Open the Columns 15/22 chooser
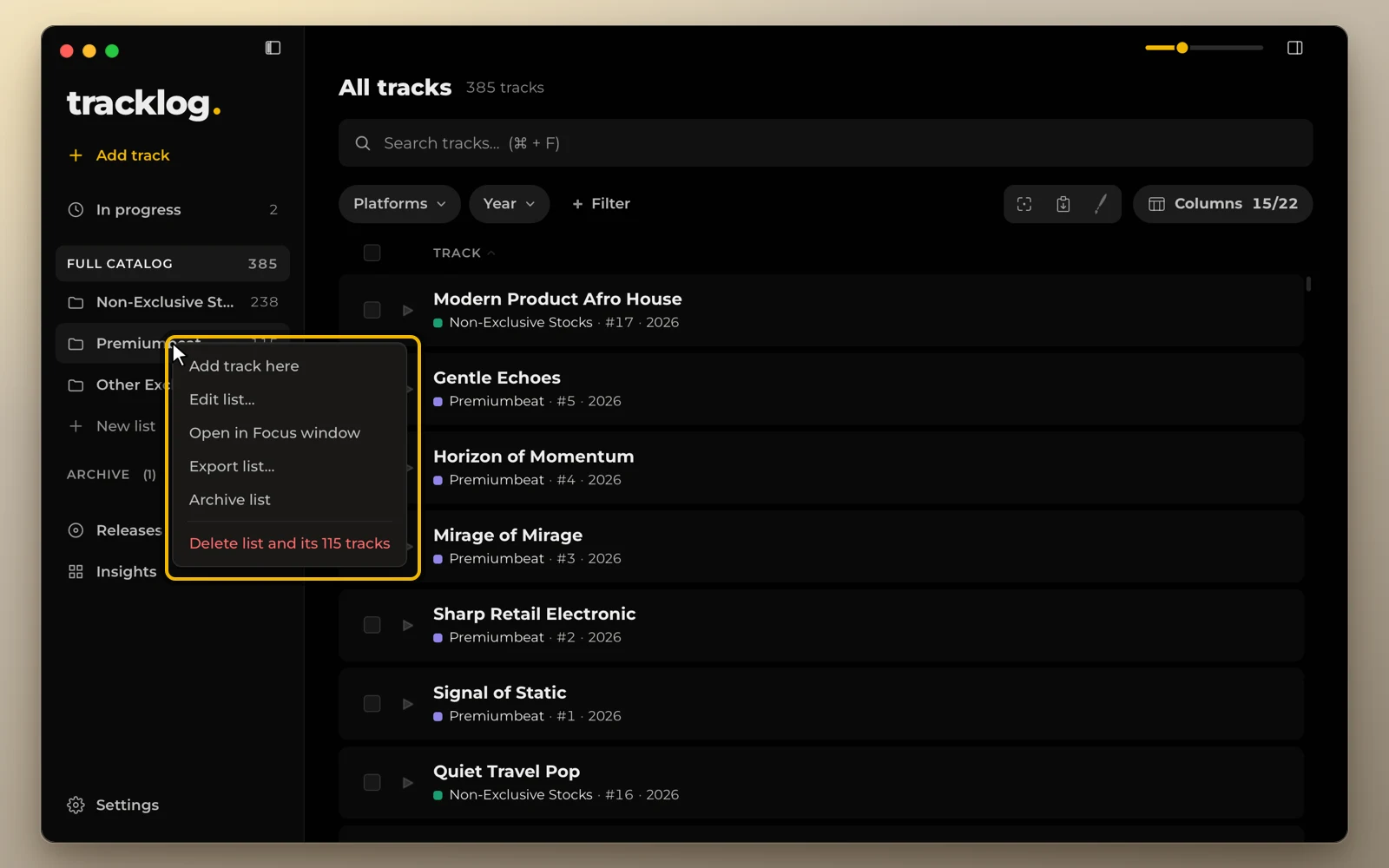 coord(1222,204)
